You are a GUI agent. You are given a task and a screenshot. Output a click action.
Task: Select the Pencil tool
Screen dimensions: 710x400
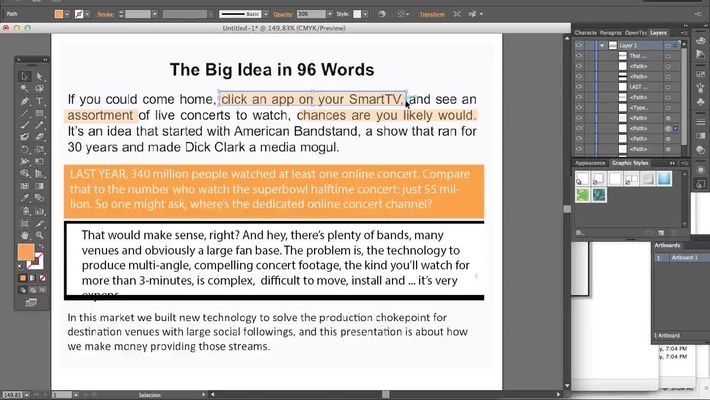coord(39,125)
